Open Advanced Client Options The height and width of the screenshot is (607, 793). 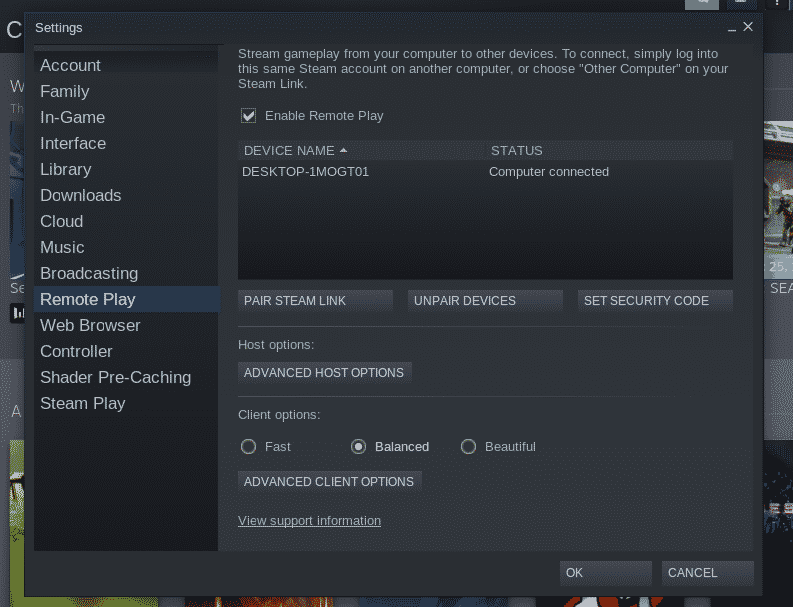coord(330,482)
